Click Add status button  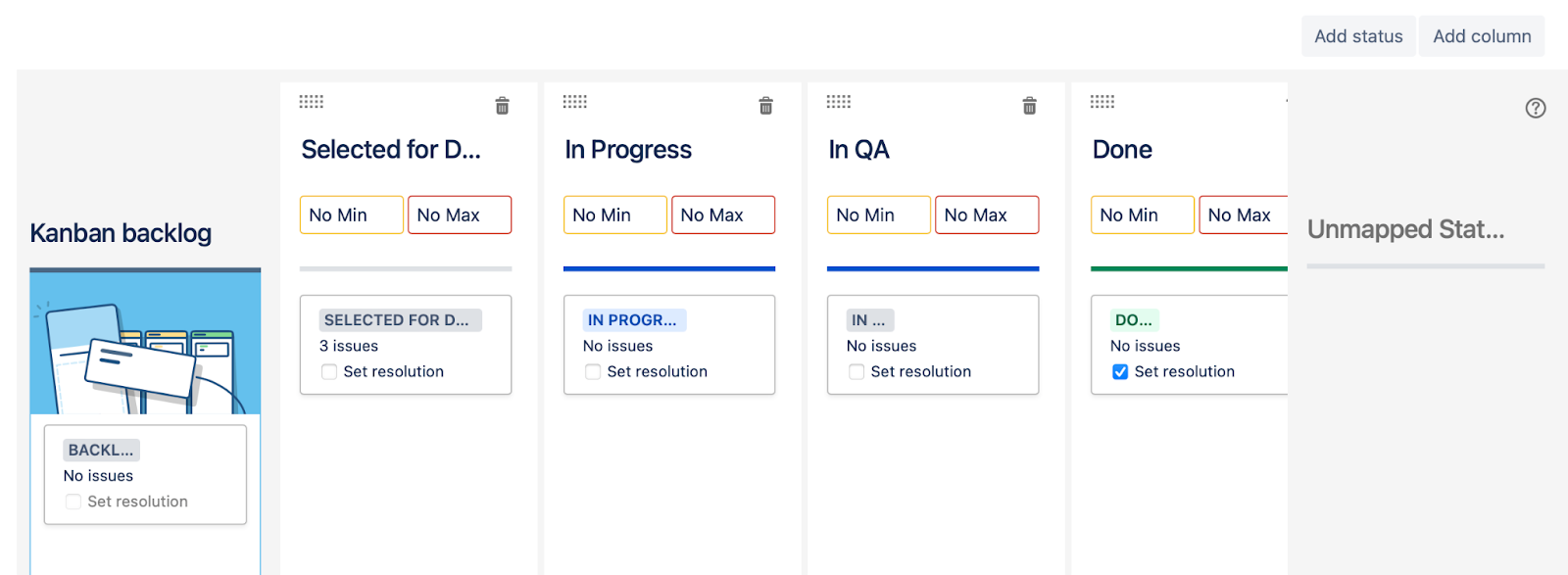(x=1358, y=36)
